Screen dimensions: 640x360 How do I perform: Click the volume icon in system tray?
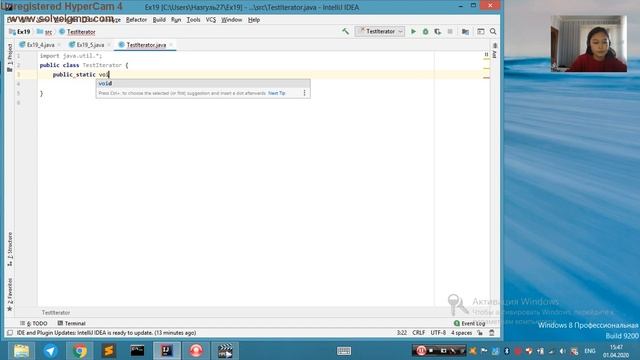(562, 351)
